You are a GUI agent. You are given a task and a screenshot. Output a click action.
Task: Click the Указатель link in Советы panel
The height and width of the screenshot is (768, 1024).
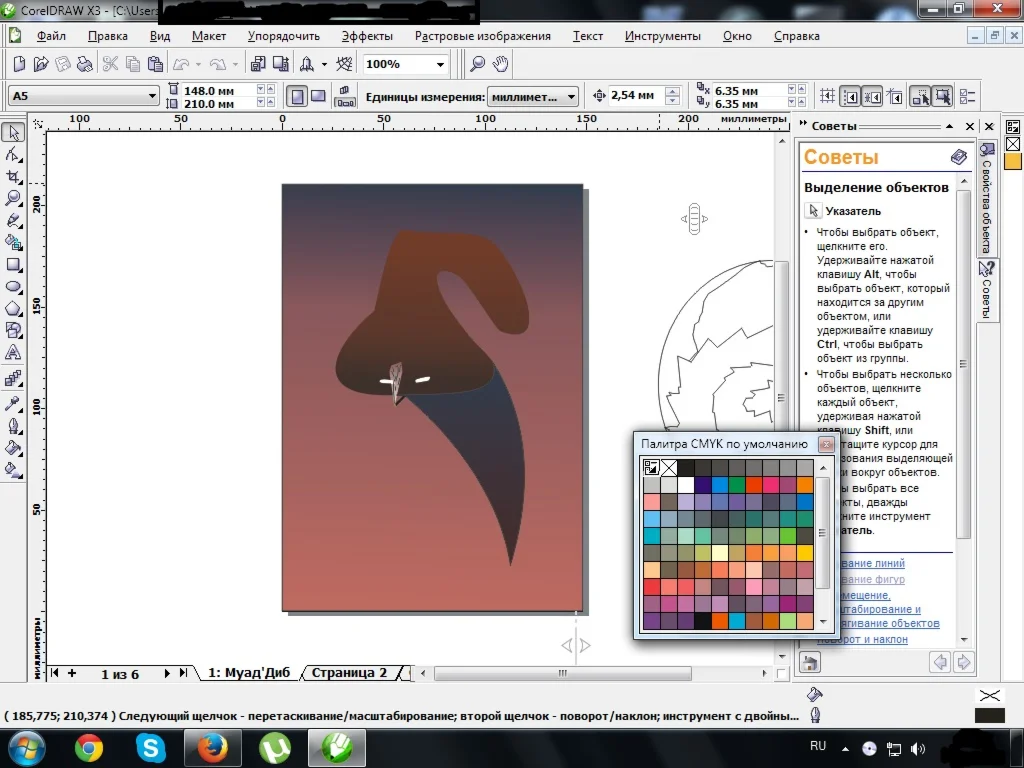click(852, 211)
